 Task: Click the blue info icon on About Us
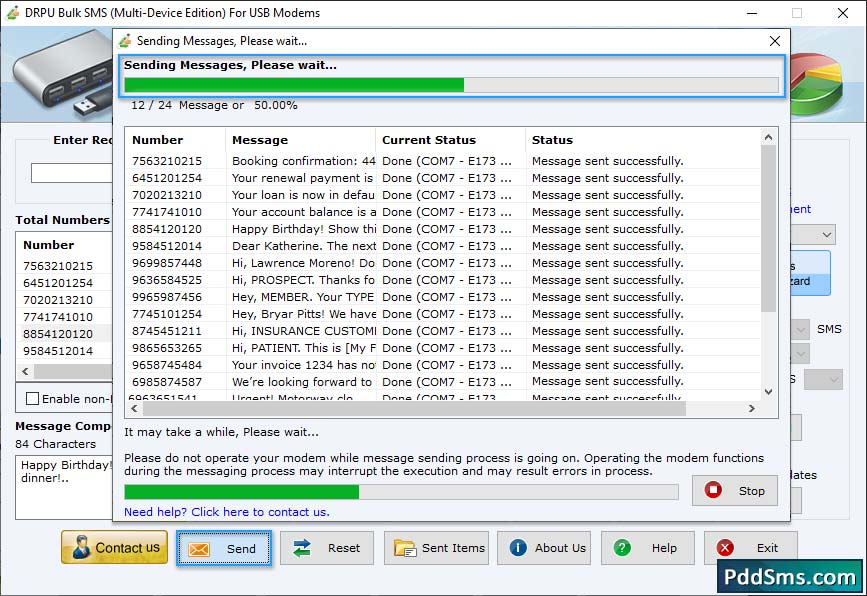[x=518, y=547]
